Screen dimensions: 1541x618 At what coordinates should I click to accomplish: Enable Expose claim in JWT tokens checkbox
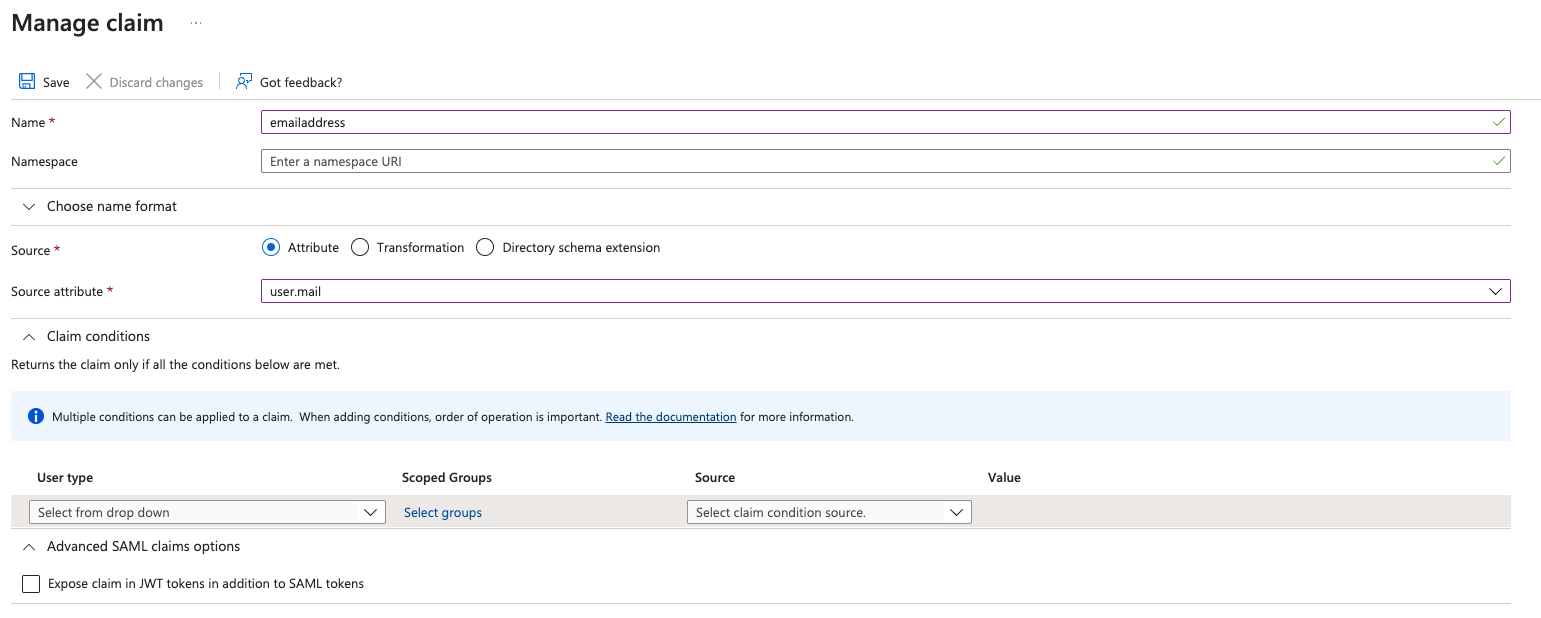point(31,583)
